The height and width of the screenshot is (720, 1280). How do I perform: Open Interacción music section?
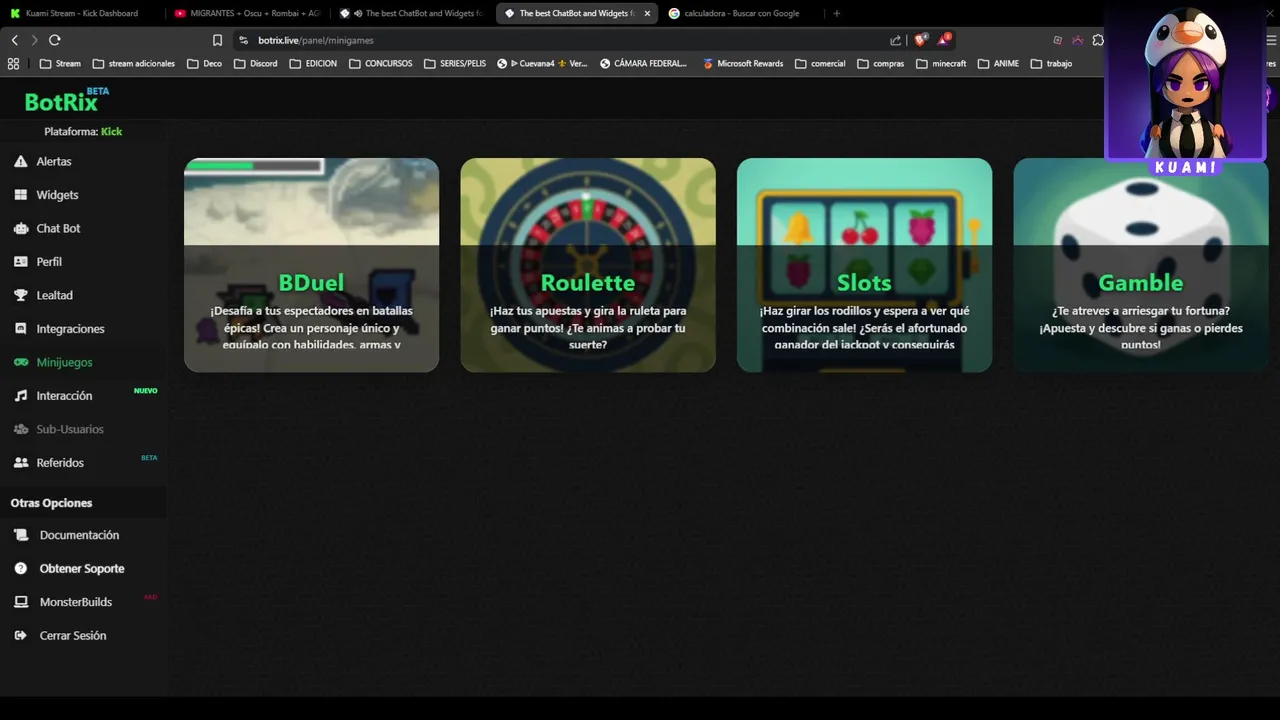pos(64,396)
